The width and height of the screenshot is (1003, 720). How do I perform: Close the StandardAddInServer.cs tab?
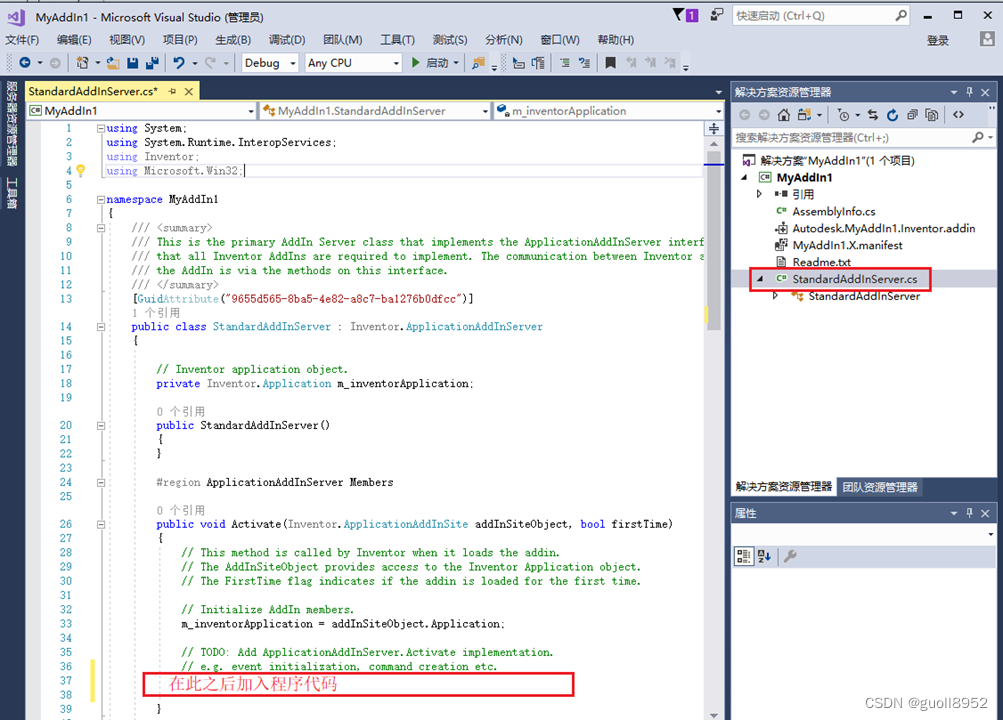point(189,91)
